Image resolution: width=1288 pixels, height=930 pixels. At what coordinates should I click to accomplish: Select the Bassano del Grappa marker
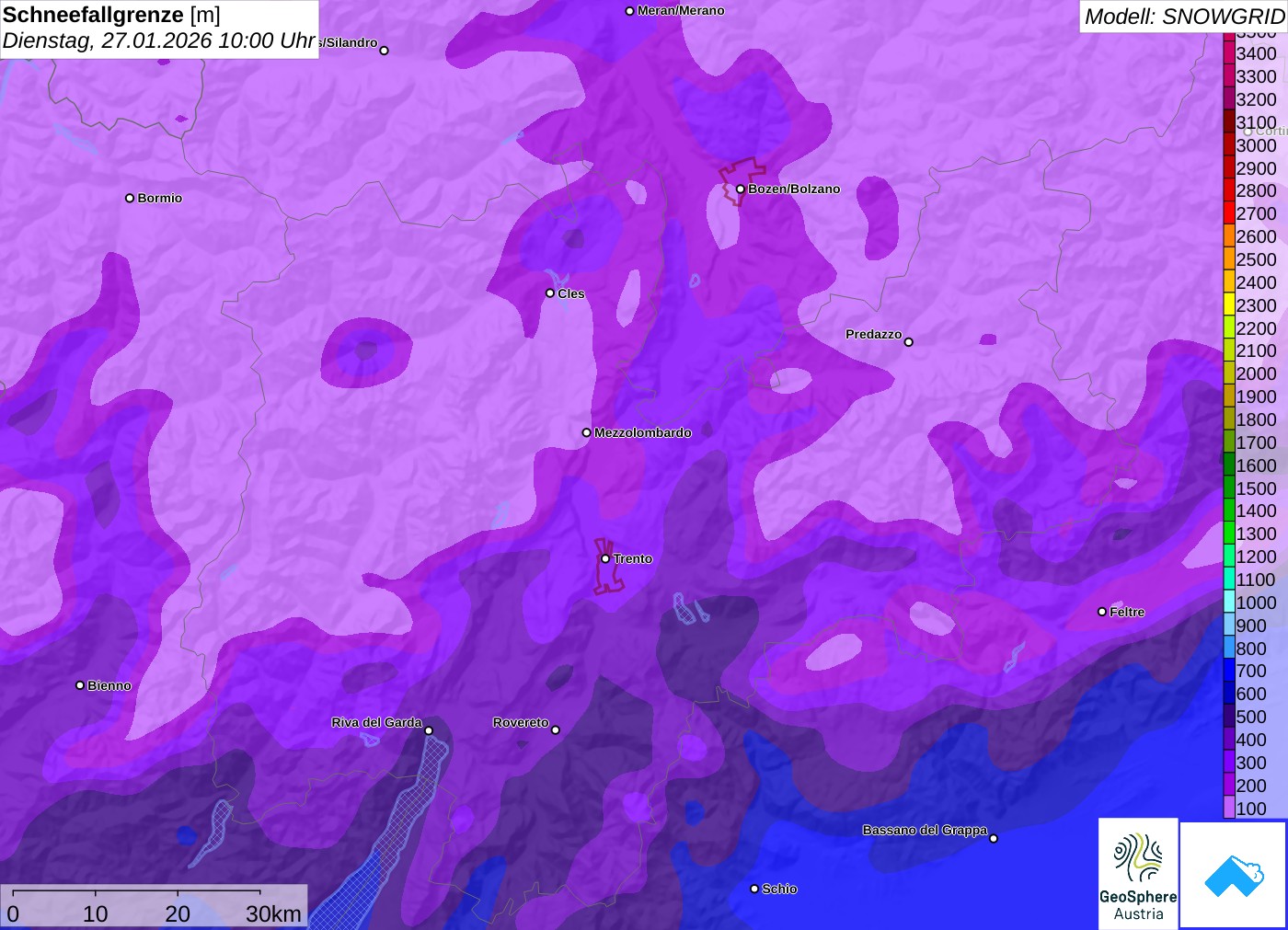[994, 838]
